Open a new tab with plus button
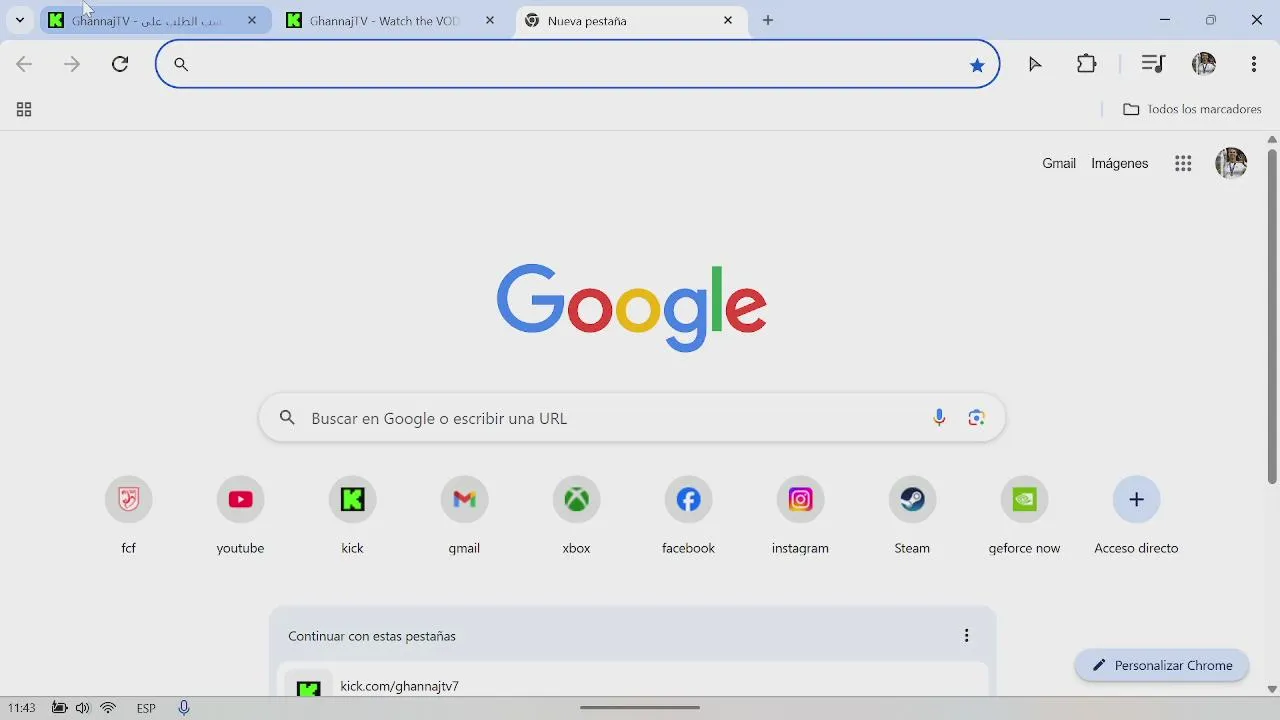 768,20
